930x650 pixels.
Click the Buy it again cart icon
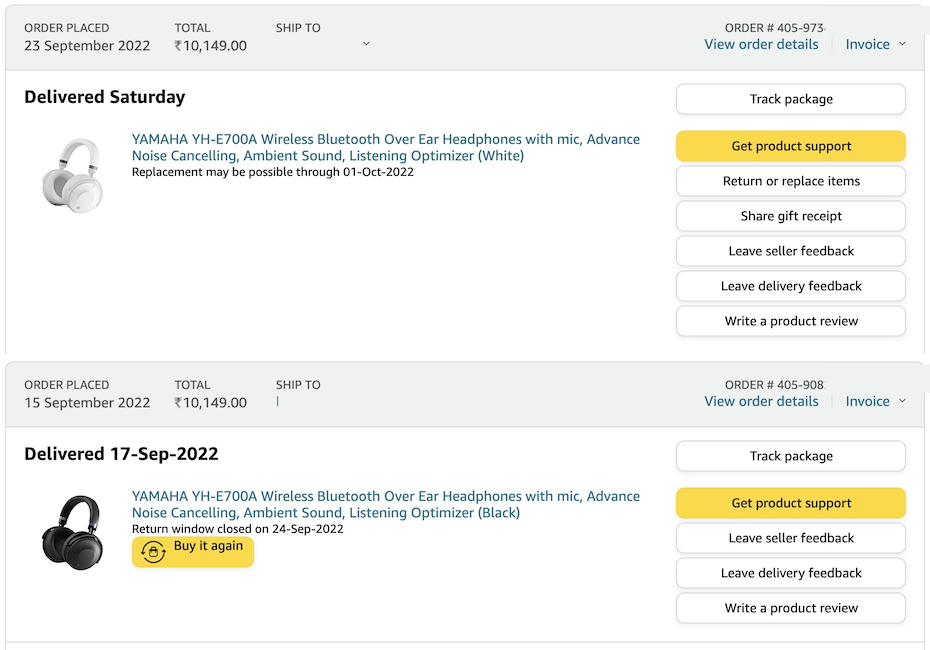[153, 552]
